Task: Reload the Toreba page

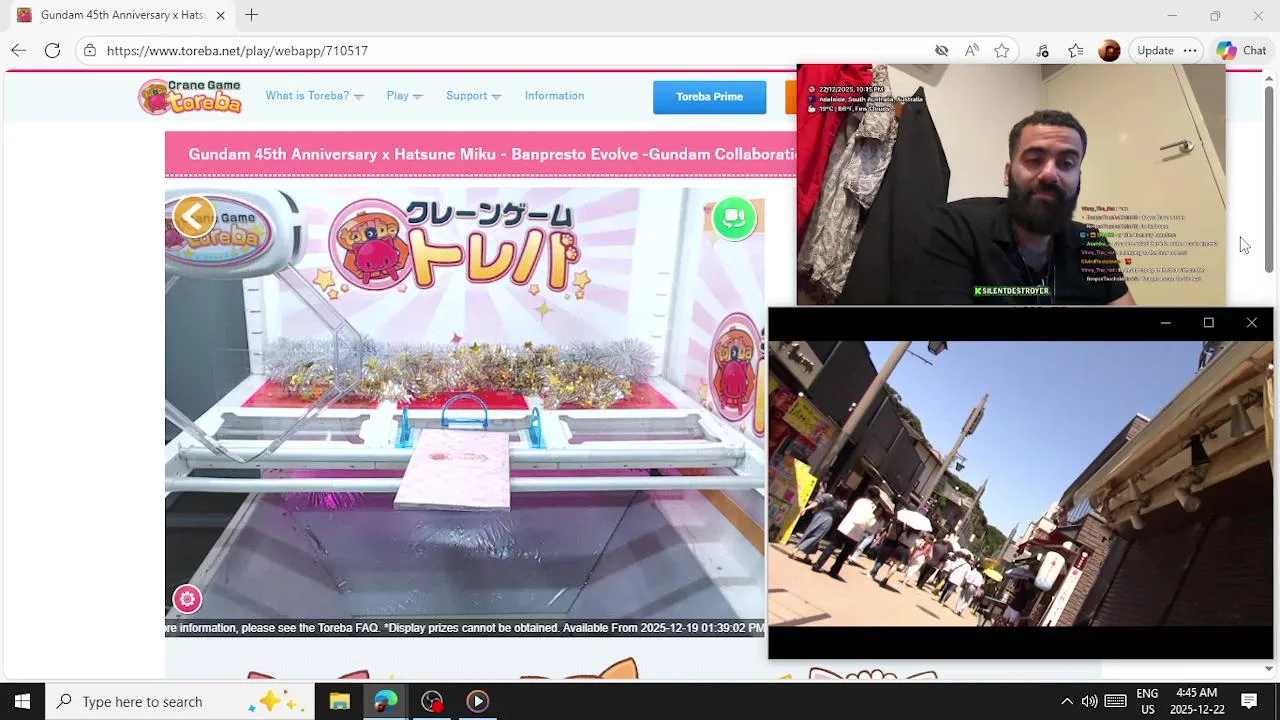Action: click(52, 50)
